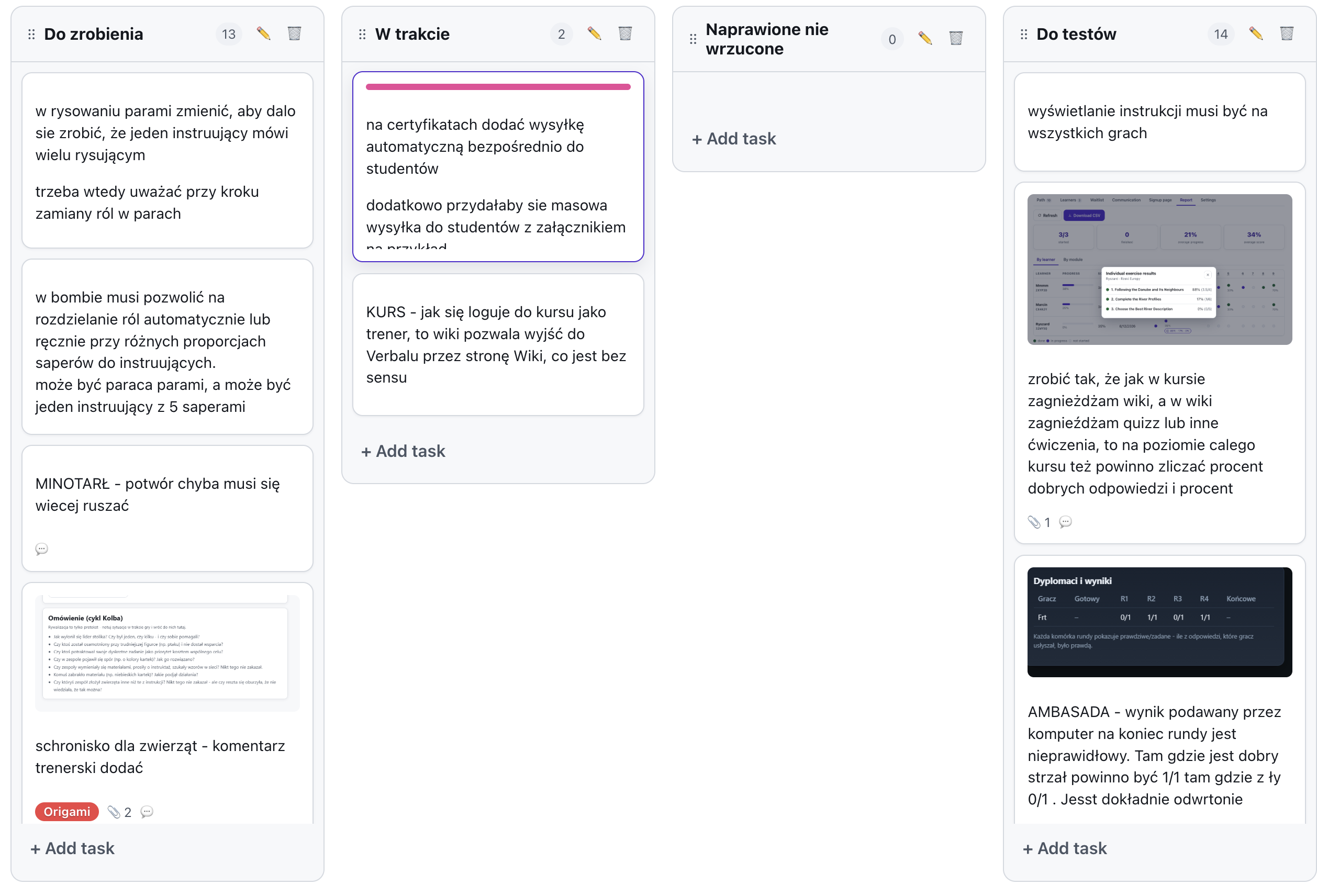The height and width of the screenshot is (896, 1317).
Task: Delete the Naprawione nie wrzucone column with trash icon
Action: click(956, 38)
